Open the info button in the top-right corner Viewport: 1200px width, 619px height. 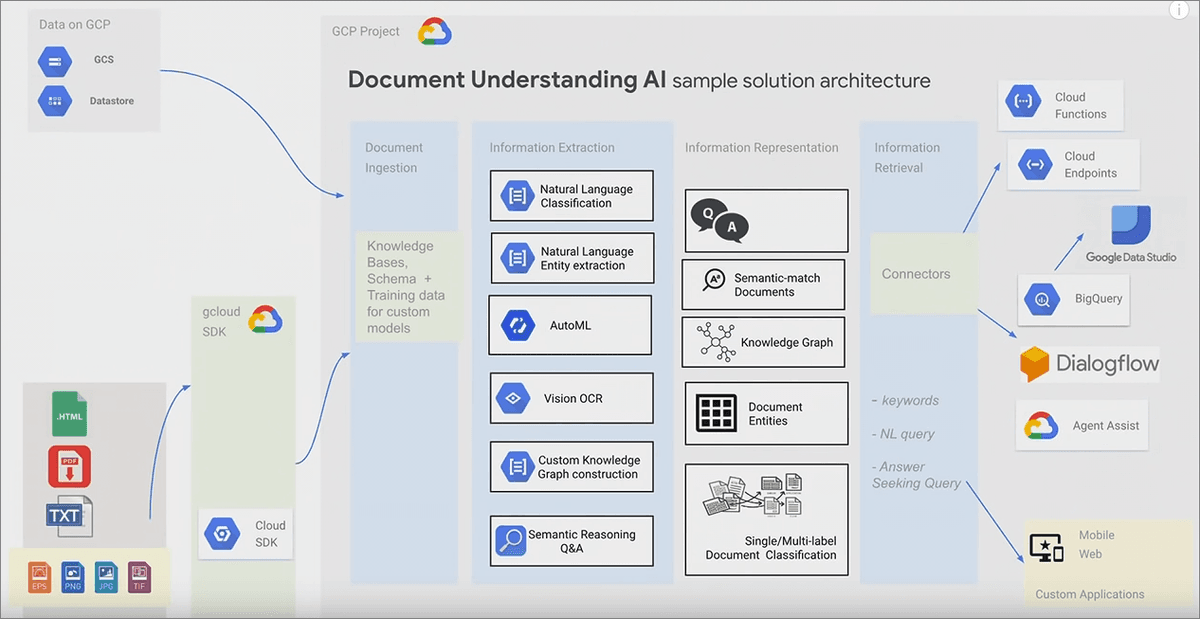pos(1177,9)
